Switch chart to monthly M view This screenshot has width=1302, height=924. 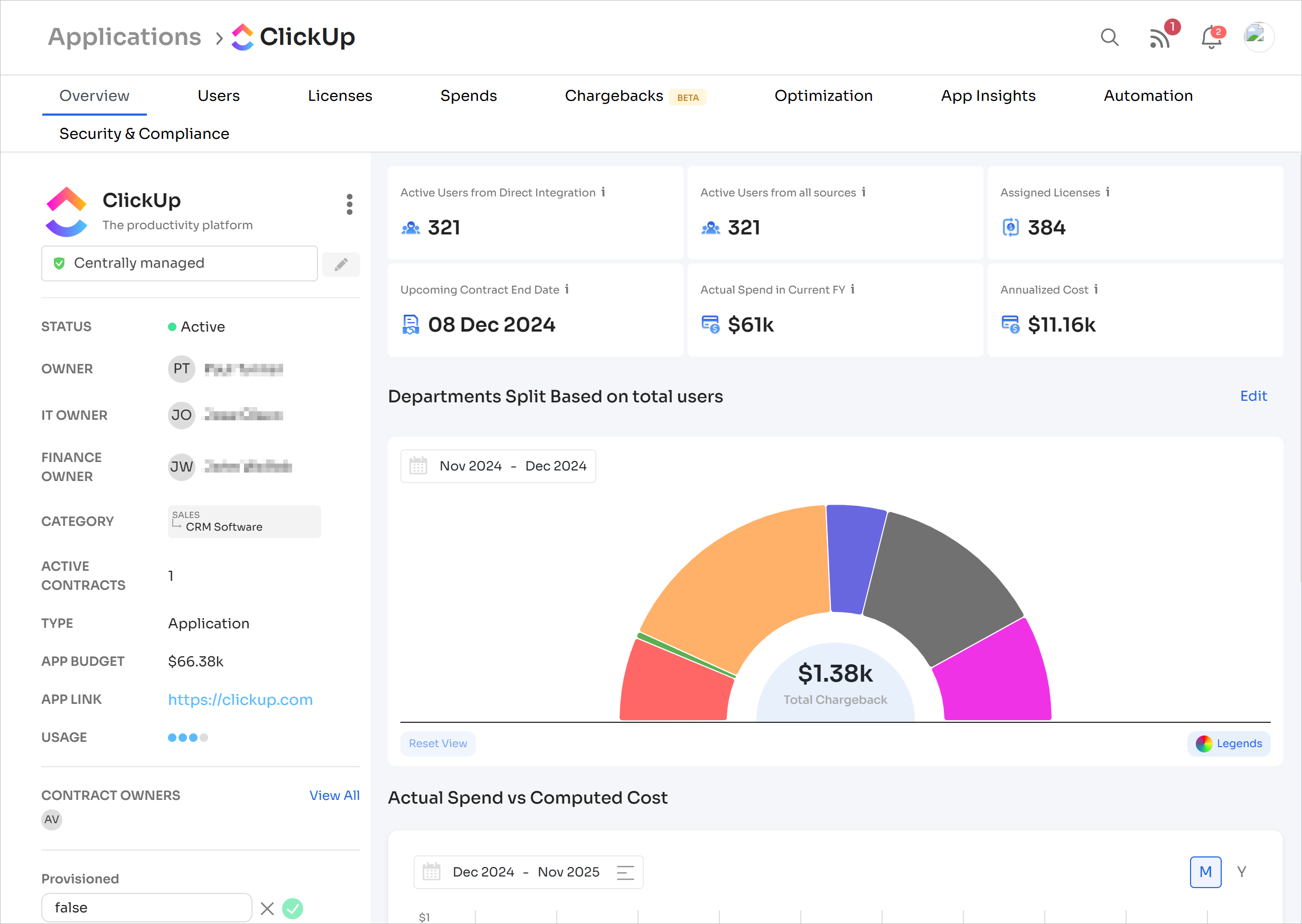coord(1205,872)
